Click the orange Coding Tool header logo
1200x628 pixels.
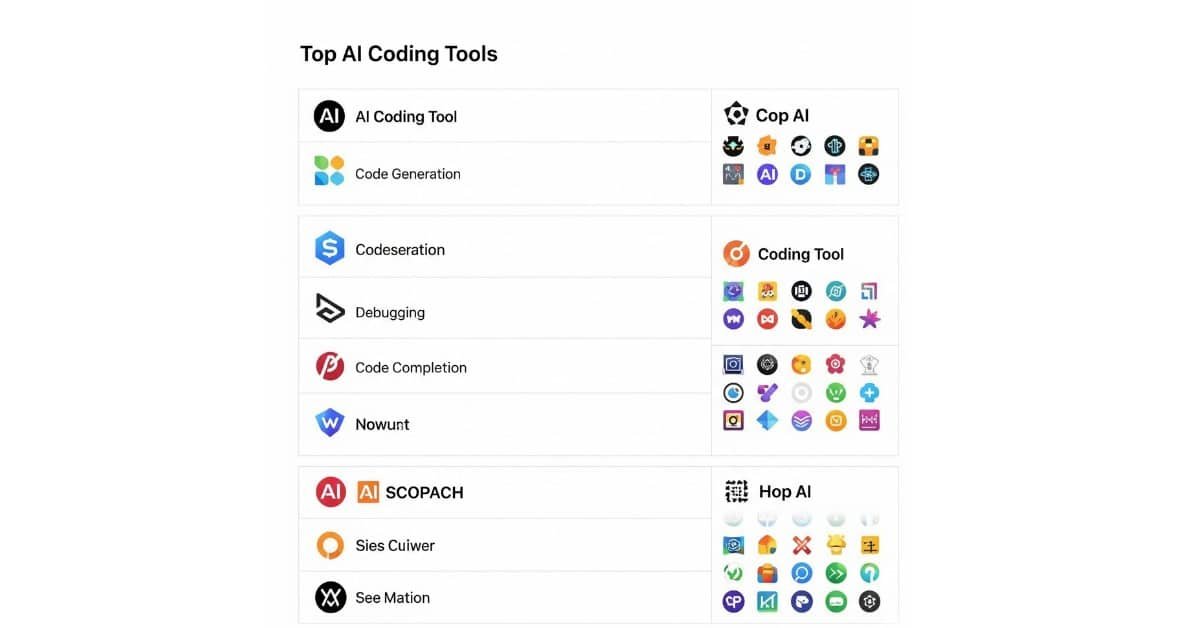point(736,253)
